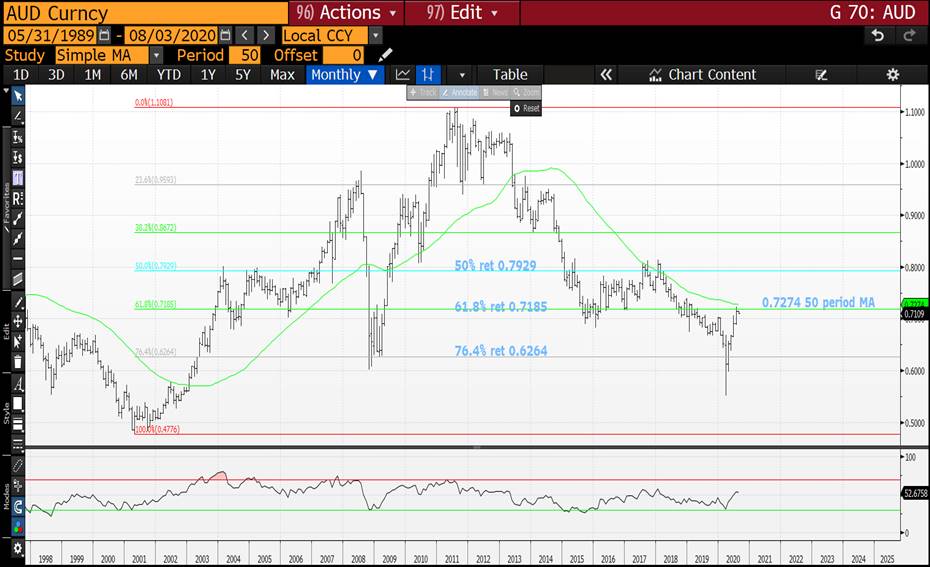Open the Local CCY currency dropdown
Screen dimensions: 930x567
(375, 35)
